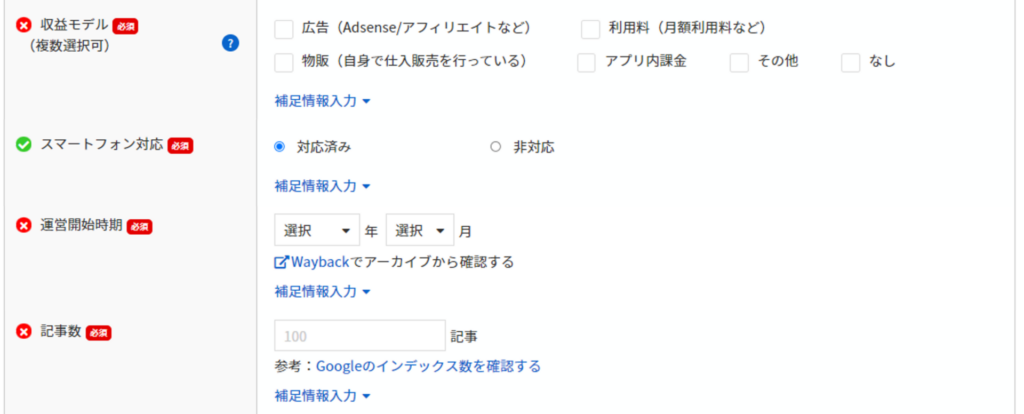
Task: Check the その他 checkbox
Action: coord(739,63)
